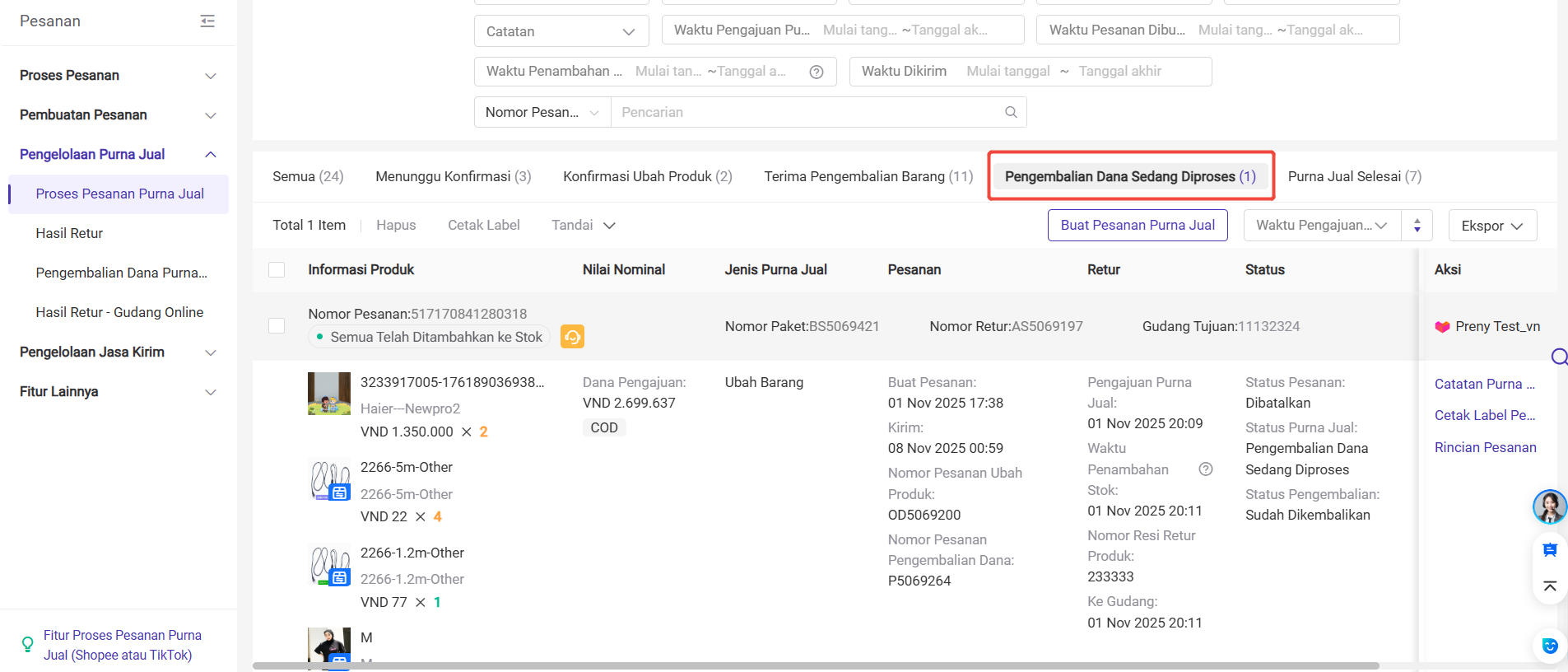Open the Ekspor dropdown

pos(1491,226)
